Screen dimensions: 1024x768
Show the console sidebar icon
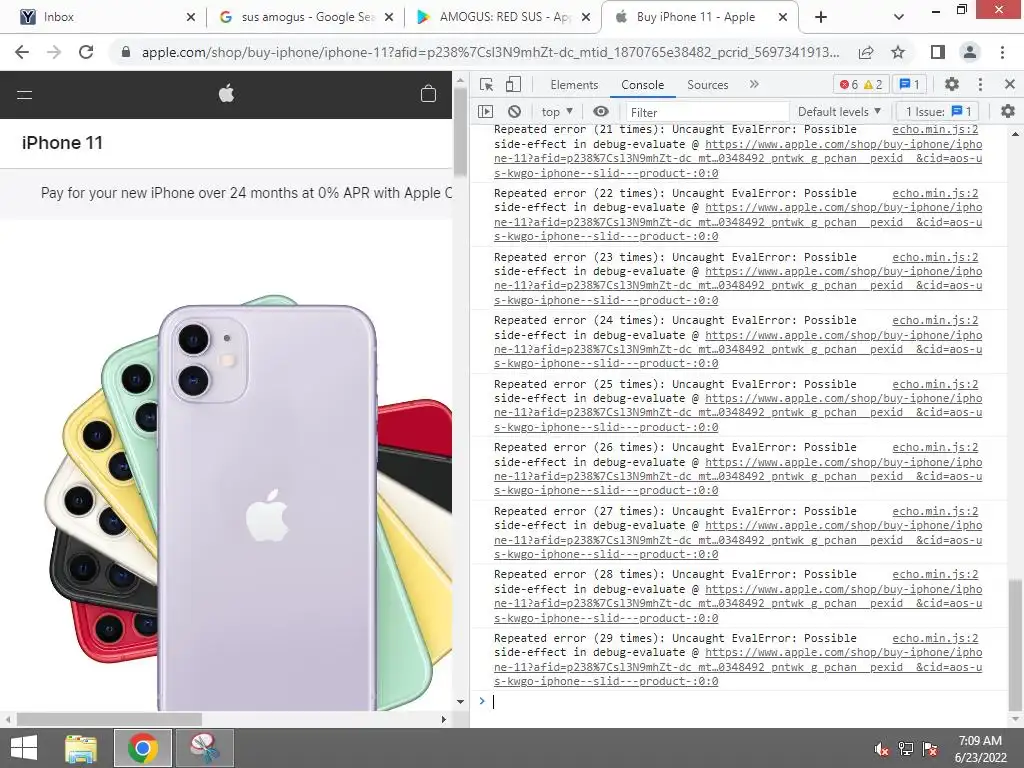(485, 112)
